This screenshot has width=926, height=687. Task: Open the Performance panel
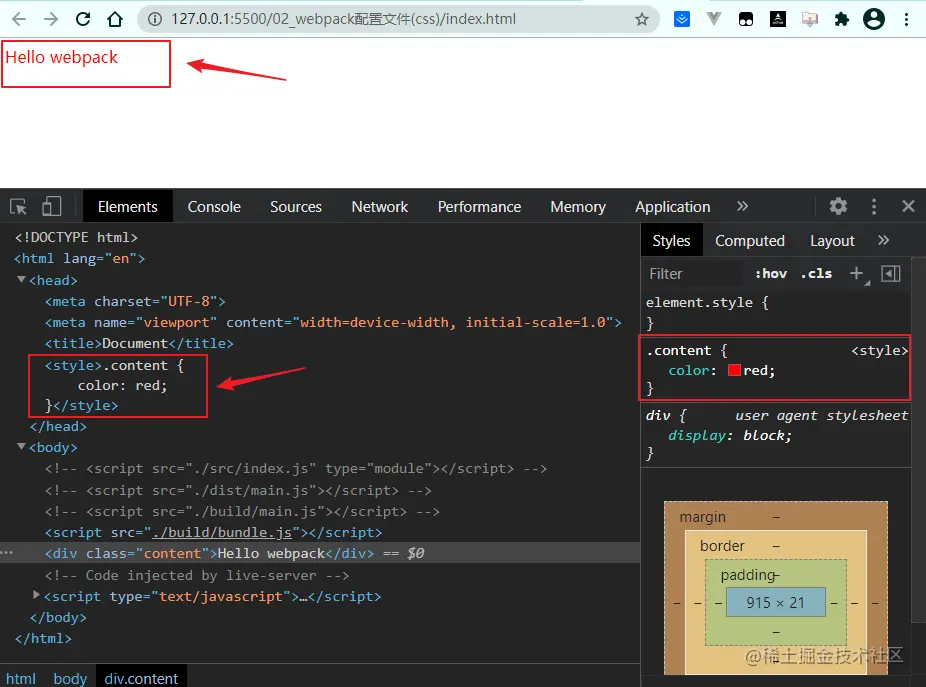479,207
